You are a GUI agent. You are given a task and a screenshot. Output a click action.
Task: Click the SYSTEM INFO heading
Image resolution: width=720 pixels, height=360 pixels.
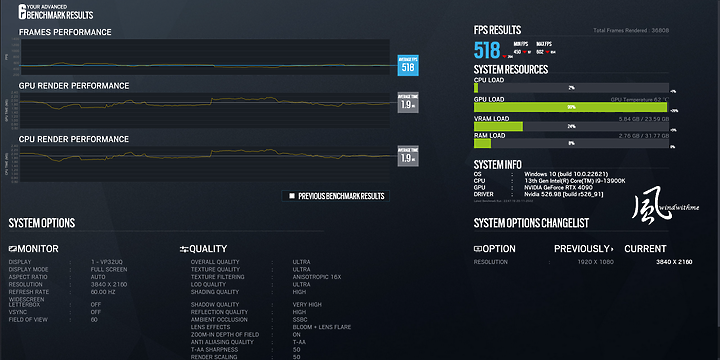tap(498, 165)
